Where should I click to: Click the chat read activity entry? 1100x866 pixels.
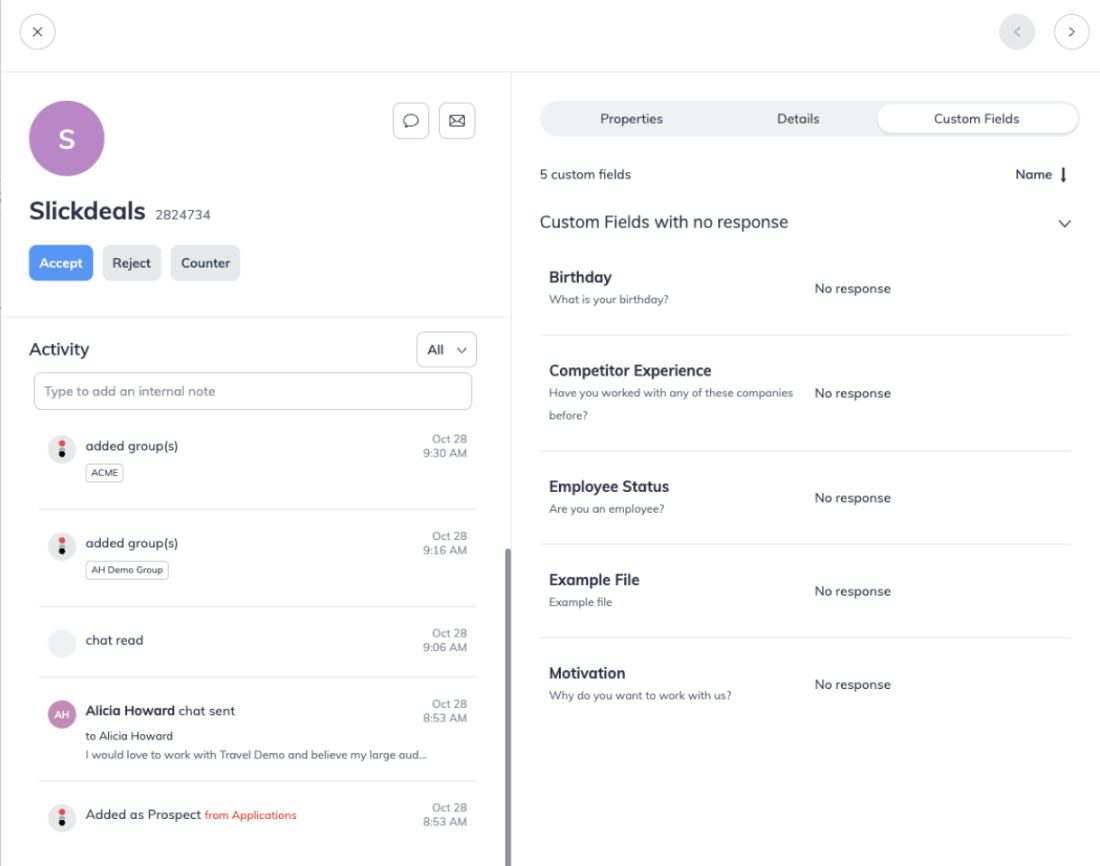tap(257, 642)
